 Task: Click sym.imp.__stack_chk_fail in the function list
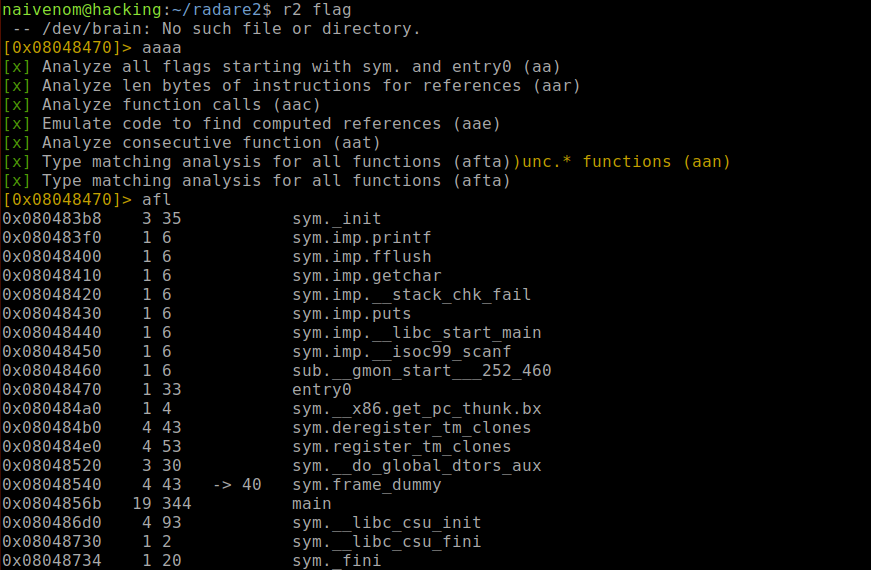click(x=411, y=295)
